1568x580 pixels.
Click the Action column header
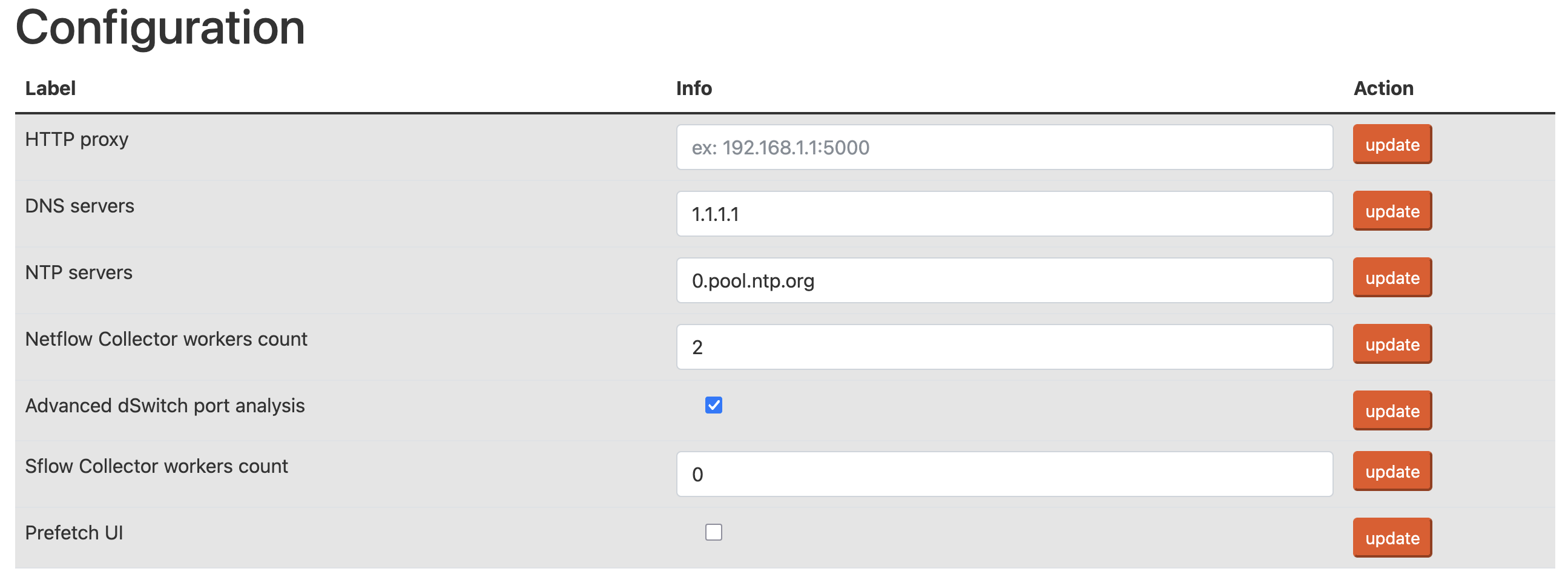pyautogui.click(x=1383, y=88)
